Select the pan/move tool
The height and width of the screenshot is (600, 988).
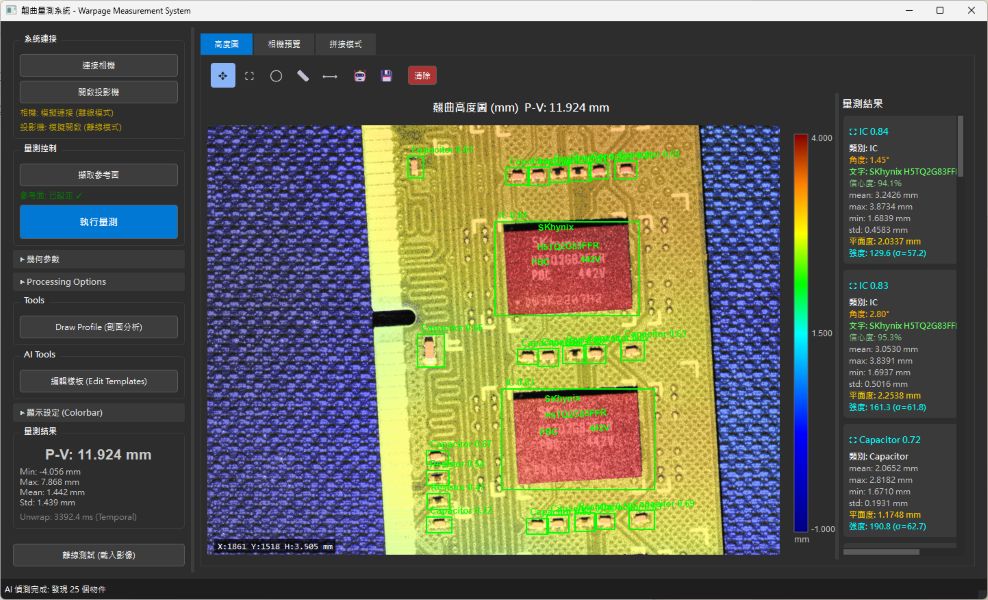tap(223, 76)
